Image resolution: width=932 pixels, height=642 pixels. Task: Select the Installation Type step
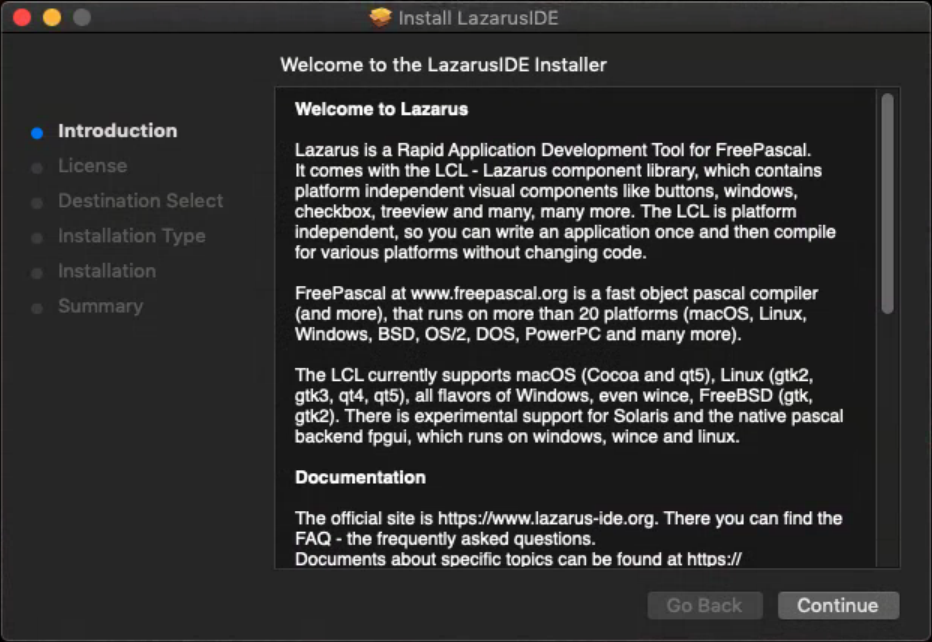[132, 236]
